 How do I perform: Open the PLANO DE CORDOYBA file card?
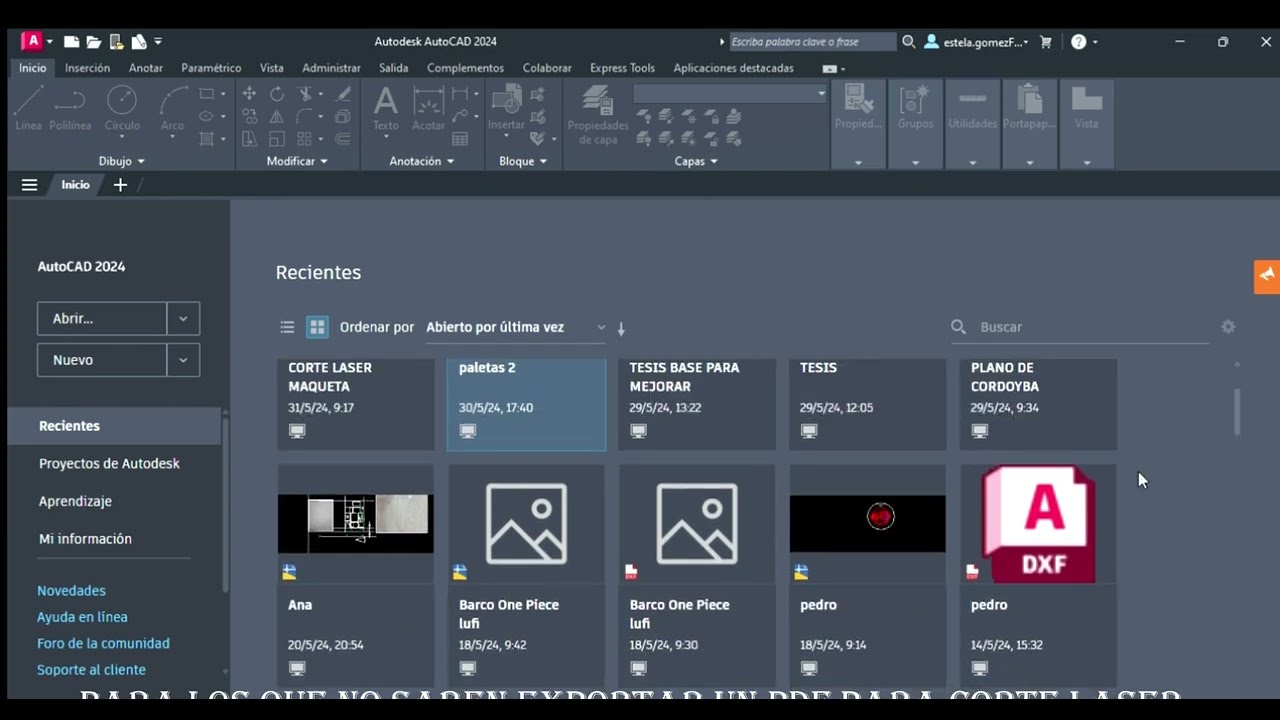click(x=1038, y=404)
